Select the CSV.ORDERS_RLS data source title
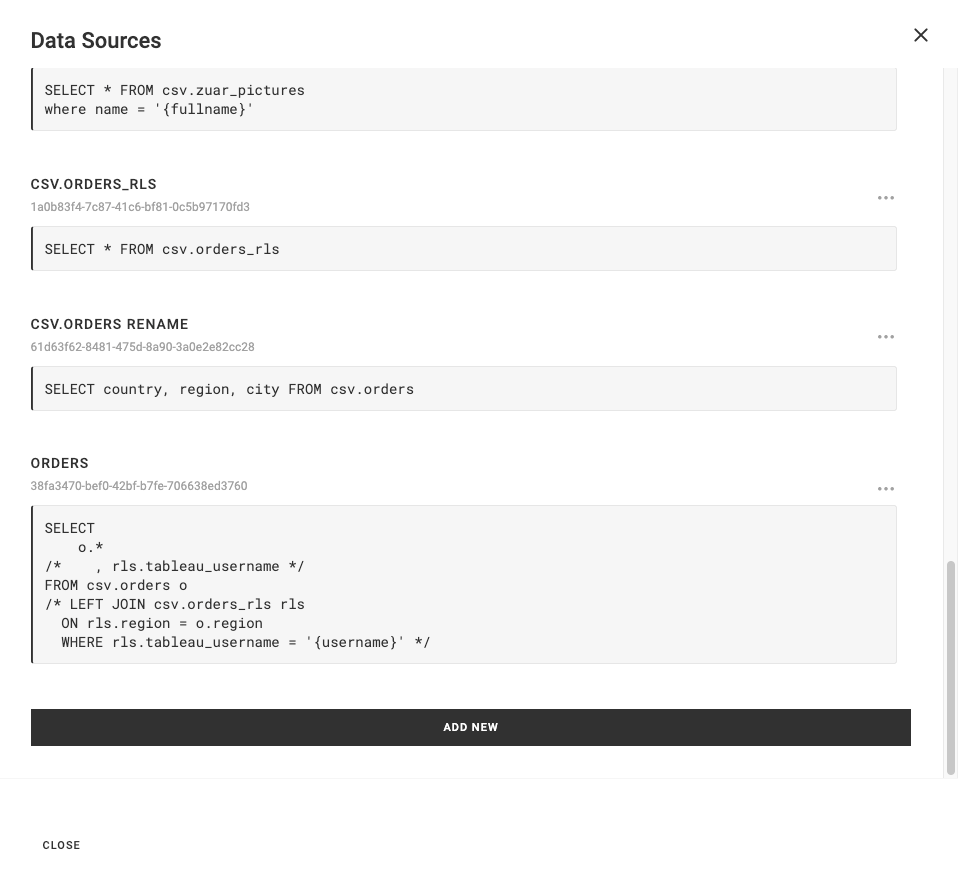This screenshot has height=895, width=958. coord(93,184)
